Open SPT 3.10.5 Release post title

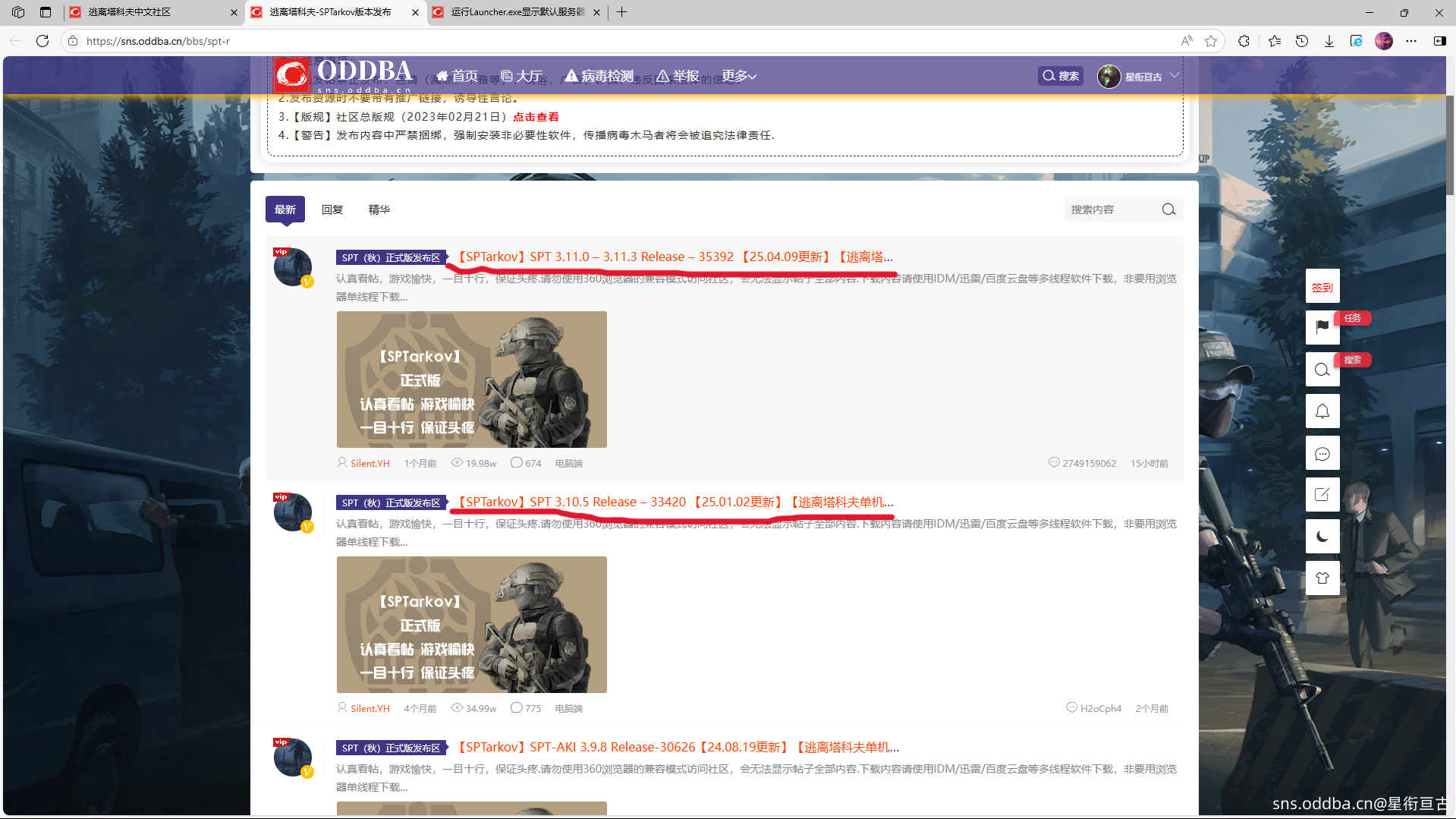674,502
